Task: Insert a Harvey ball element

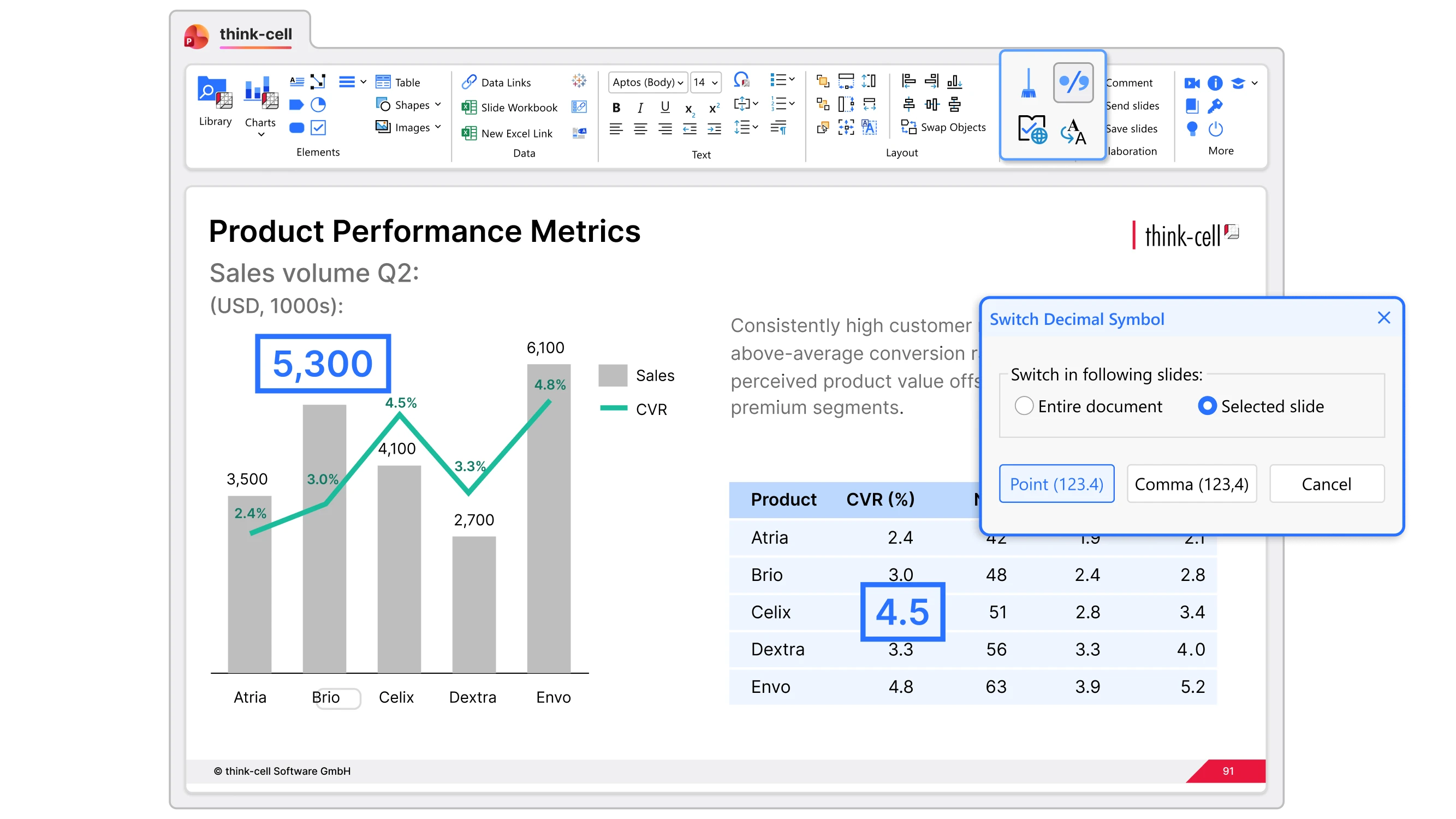Action: coord(318,105)
